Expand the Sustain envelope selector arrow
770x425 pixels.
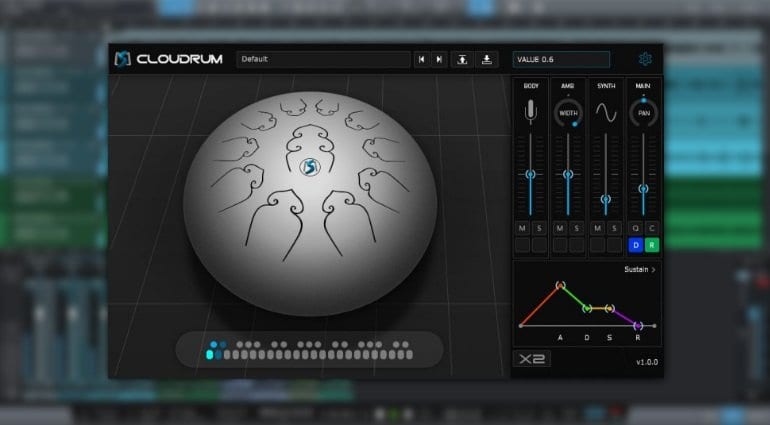click(654, 270)
